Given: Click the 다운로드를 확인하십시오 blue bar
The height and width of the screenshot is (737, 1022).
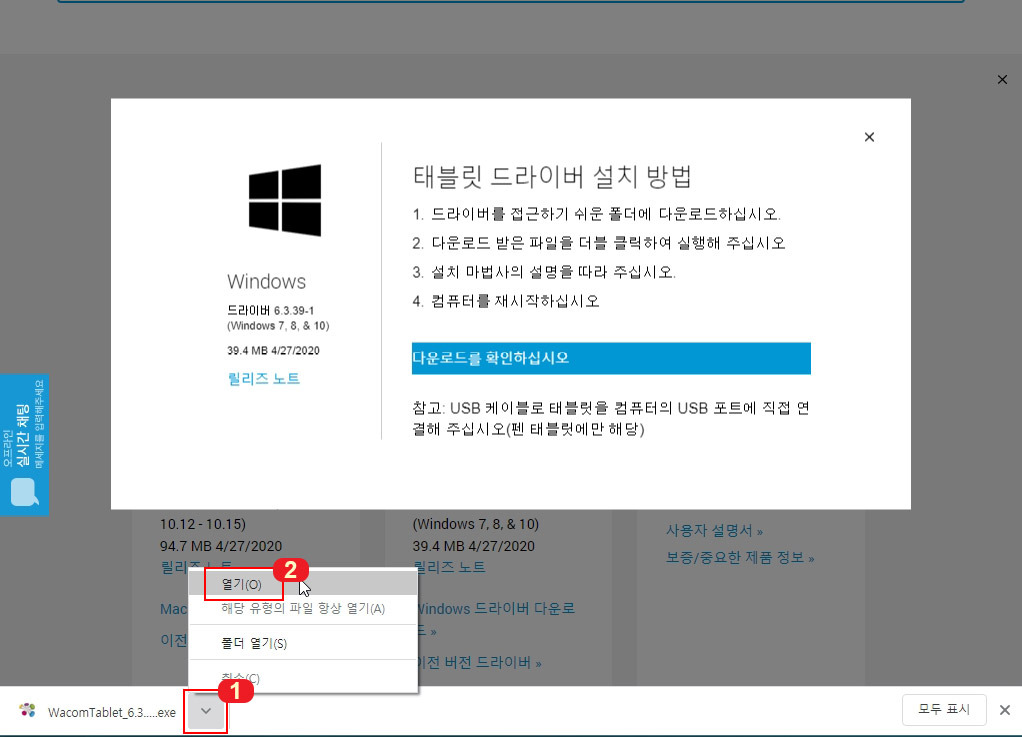Looking at the screenshot, I should tap(611, 358).
